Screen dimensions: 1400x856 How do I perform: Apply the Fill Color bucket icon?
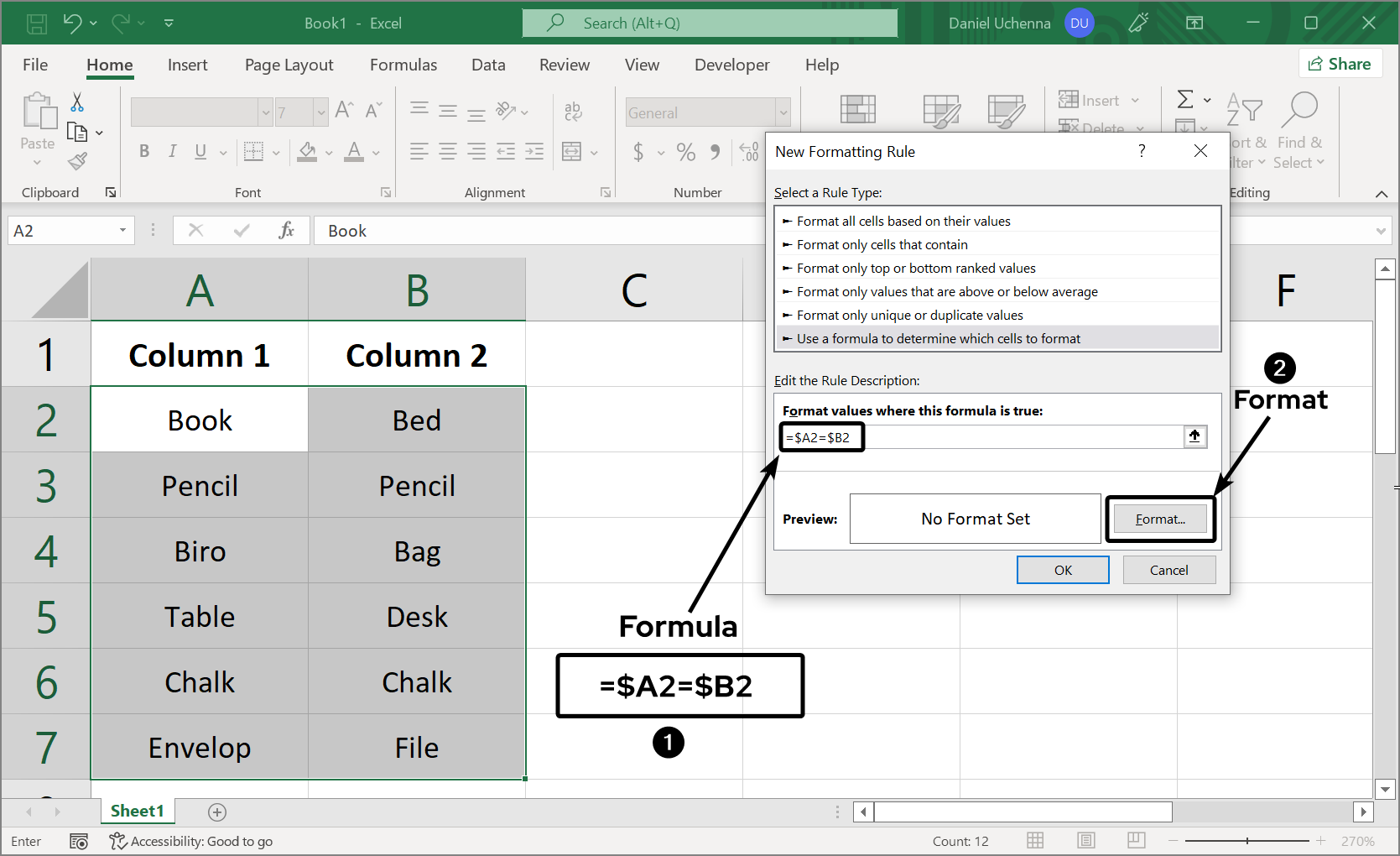click(307, 152)
